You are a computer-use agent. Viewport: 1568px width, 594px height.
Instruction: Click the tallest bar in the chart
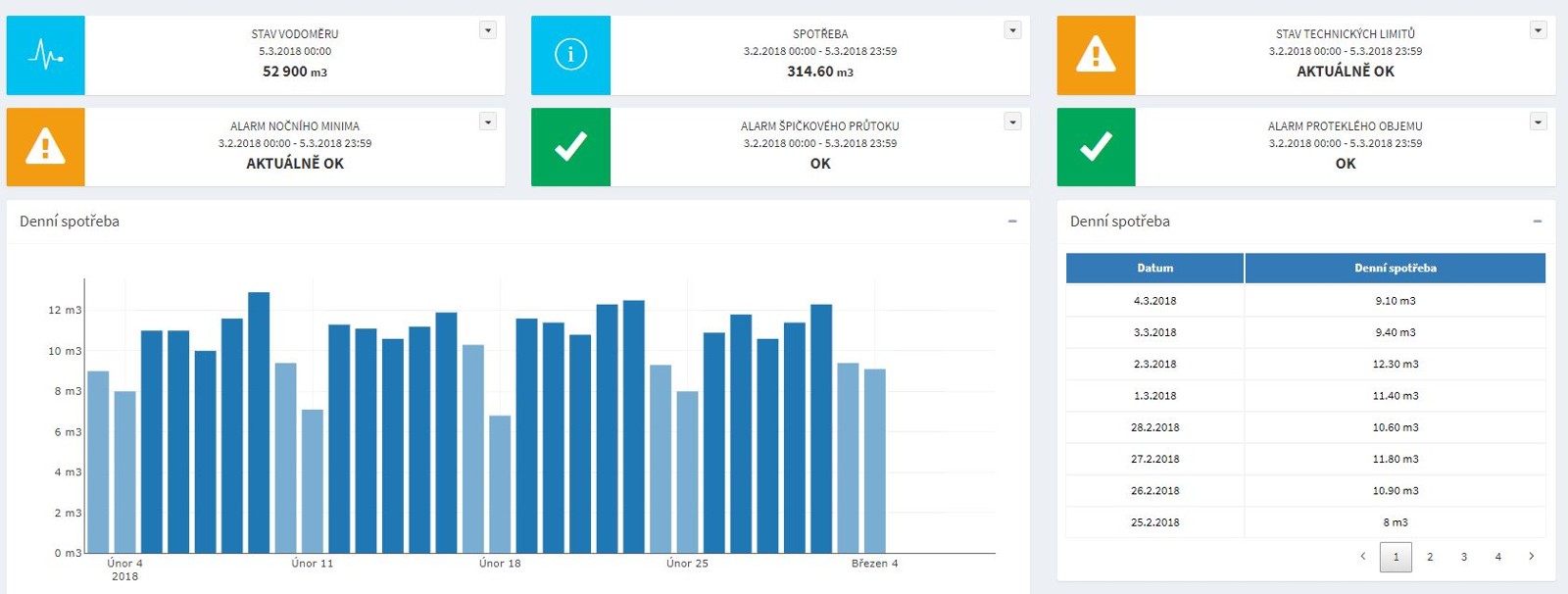tap(259, 421)
